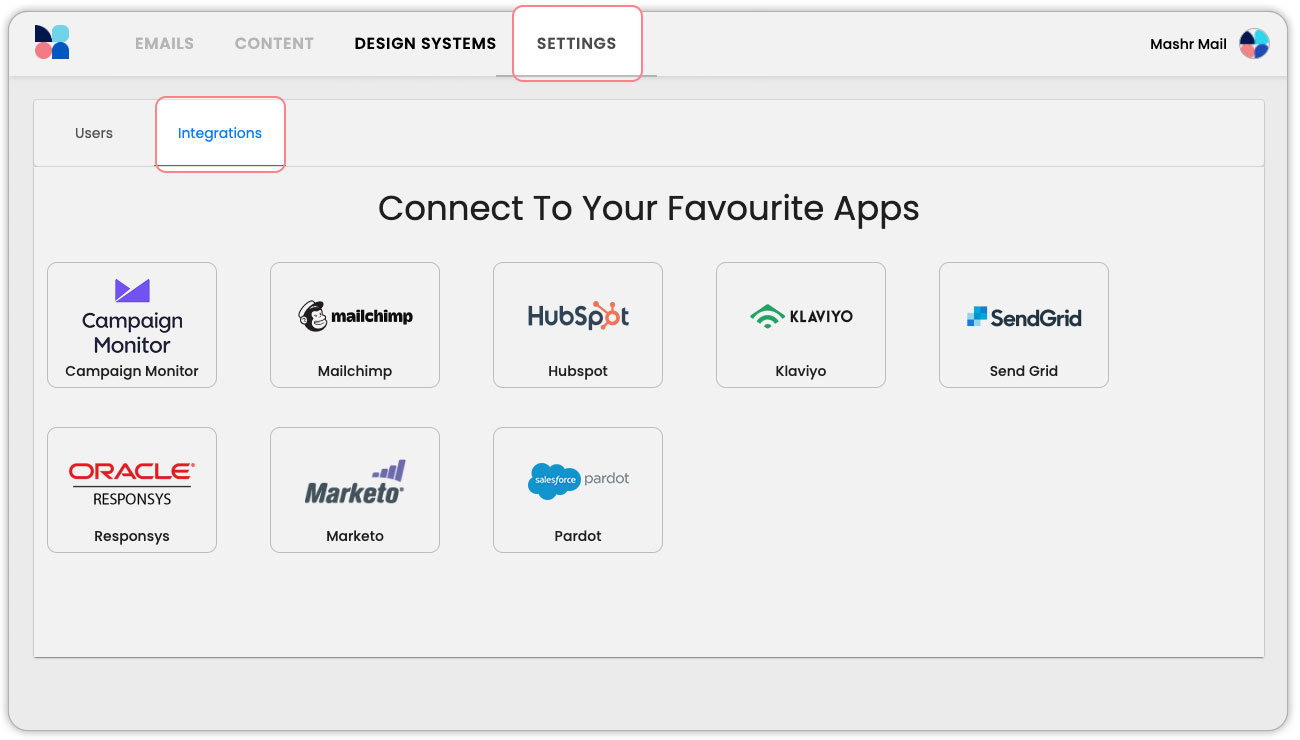The image size is (1300, 740).
Task: Click the Klaviyo logo
Action: (x=801, y=316)
